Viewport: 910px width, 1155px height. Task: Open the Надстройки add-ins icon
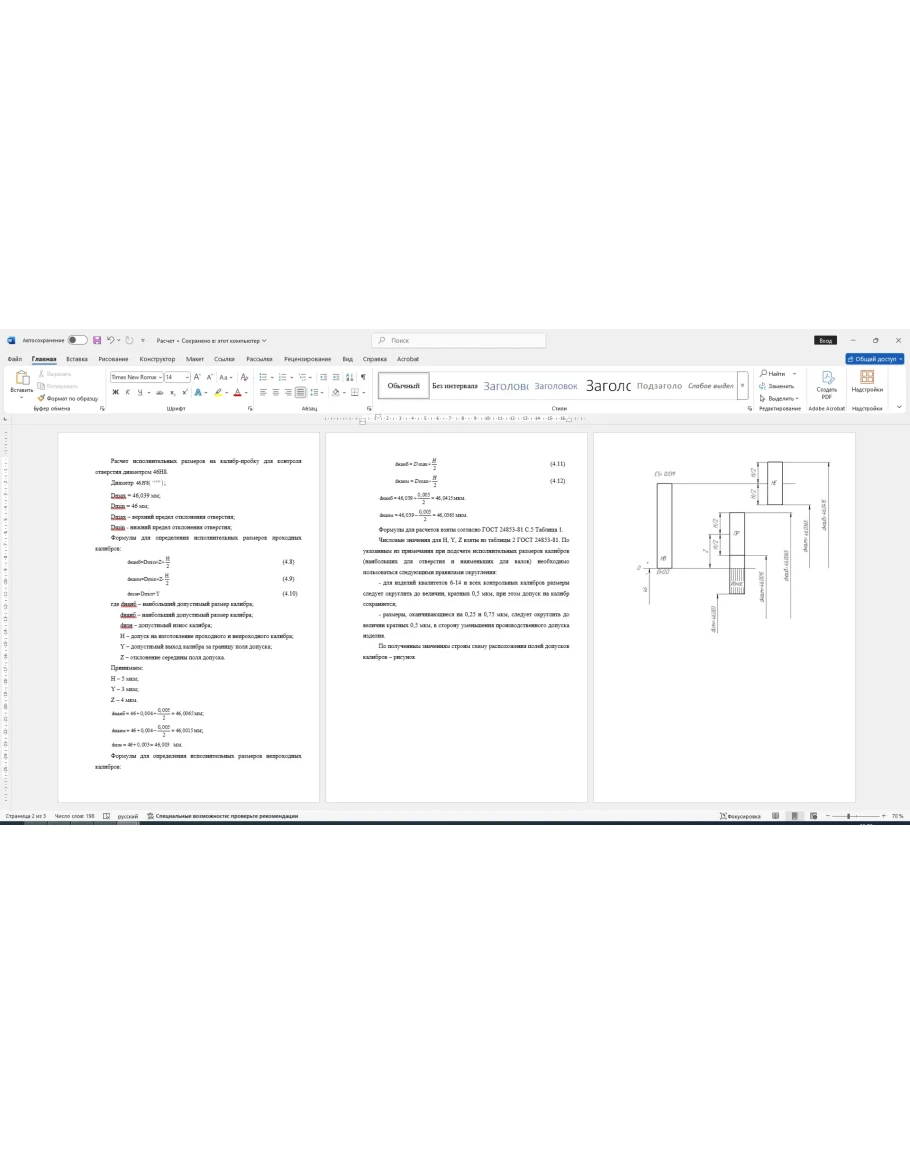pyautogui.click(x=867, y=382)
